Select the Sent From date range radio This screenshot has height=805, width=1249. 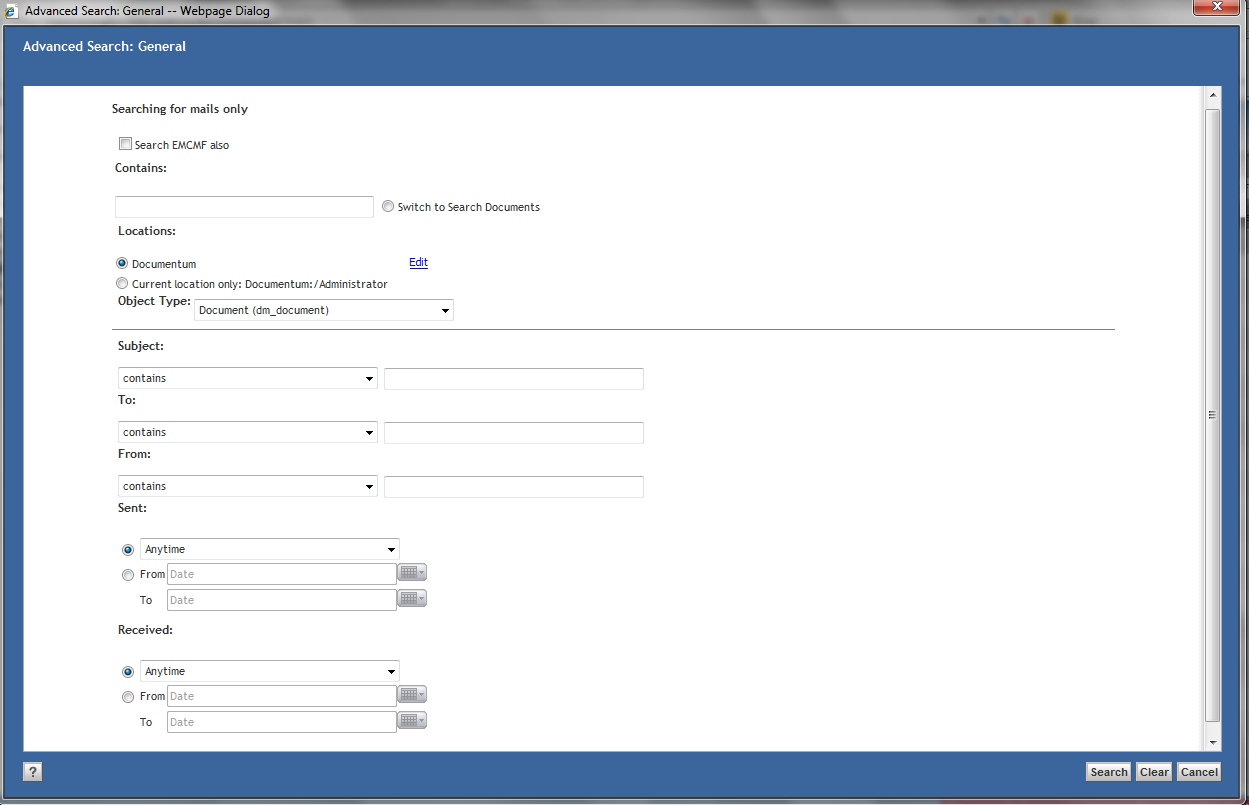click(x=128, y=575)
